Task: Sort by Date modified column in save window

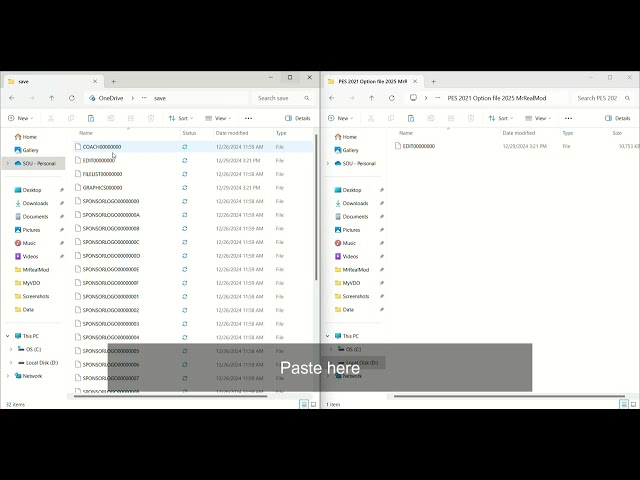Action: point(232,133)
